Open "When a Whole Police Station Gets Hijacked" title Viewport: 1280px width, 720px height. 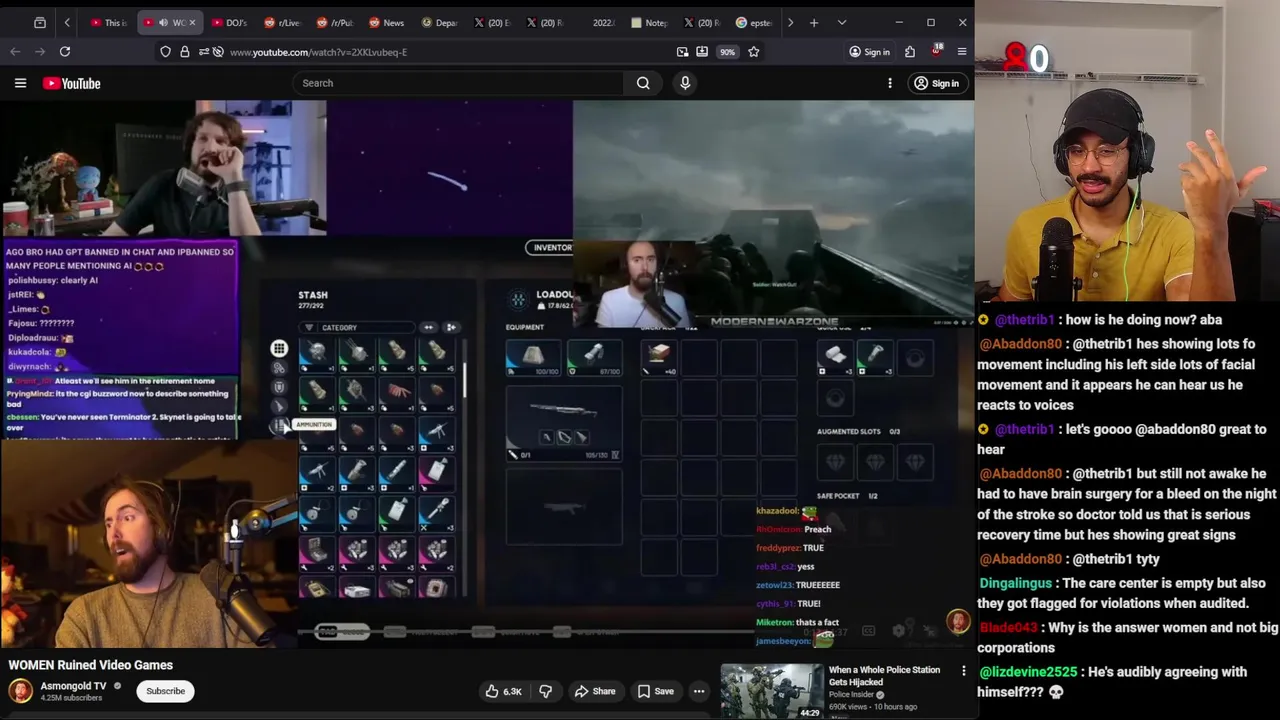pos(884,676)
